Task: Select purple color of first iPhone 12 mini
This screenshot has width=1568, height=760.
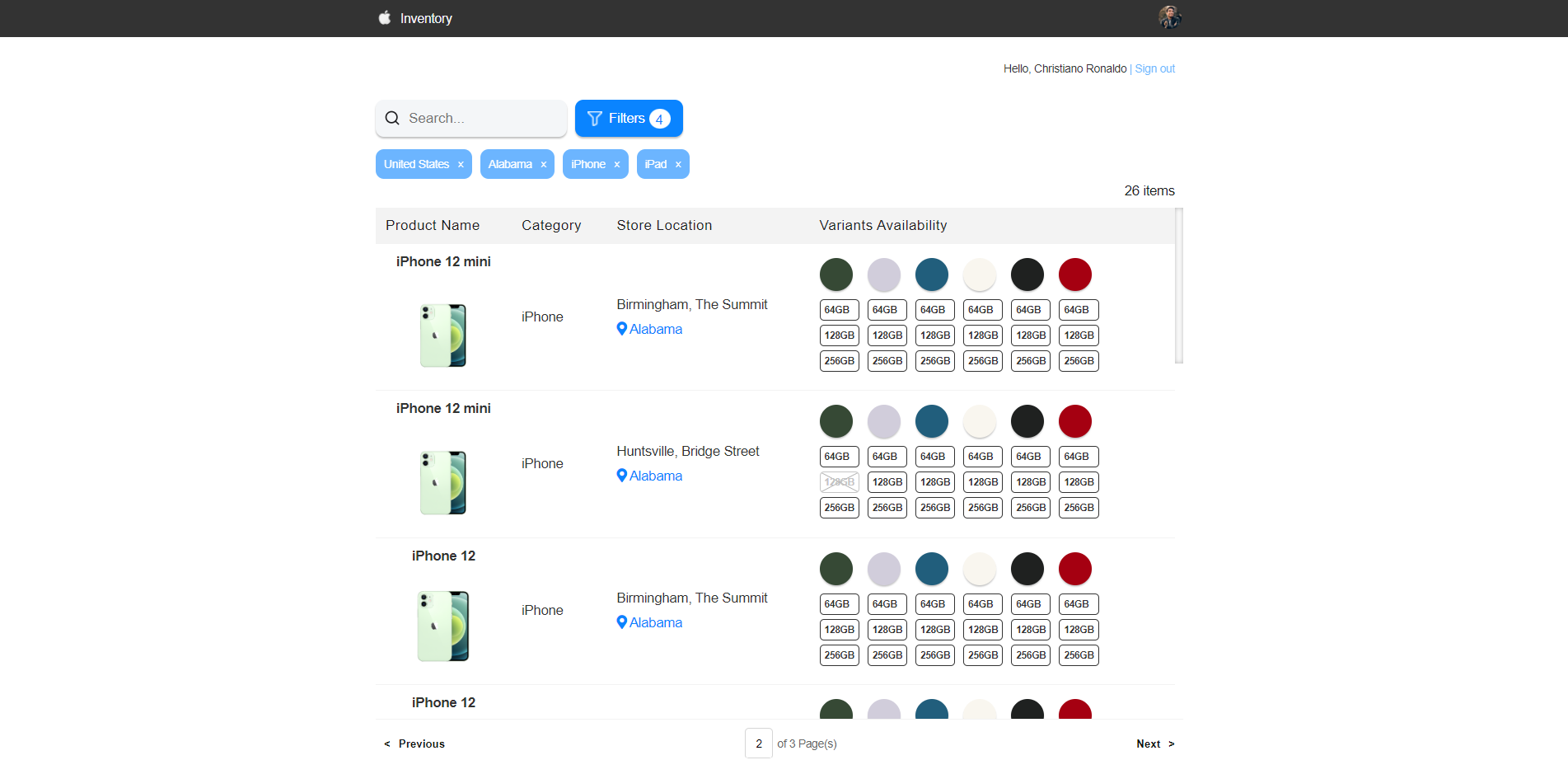Action: (x=884, y=274)
